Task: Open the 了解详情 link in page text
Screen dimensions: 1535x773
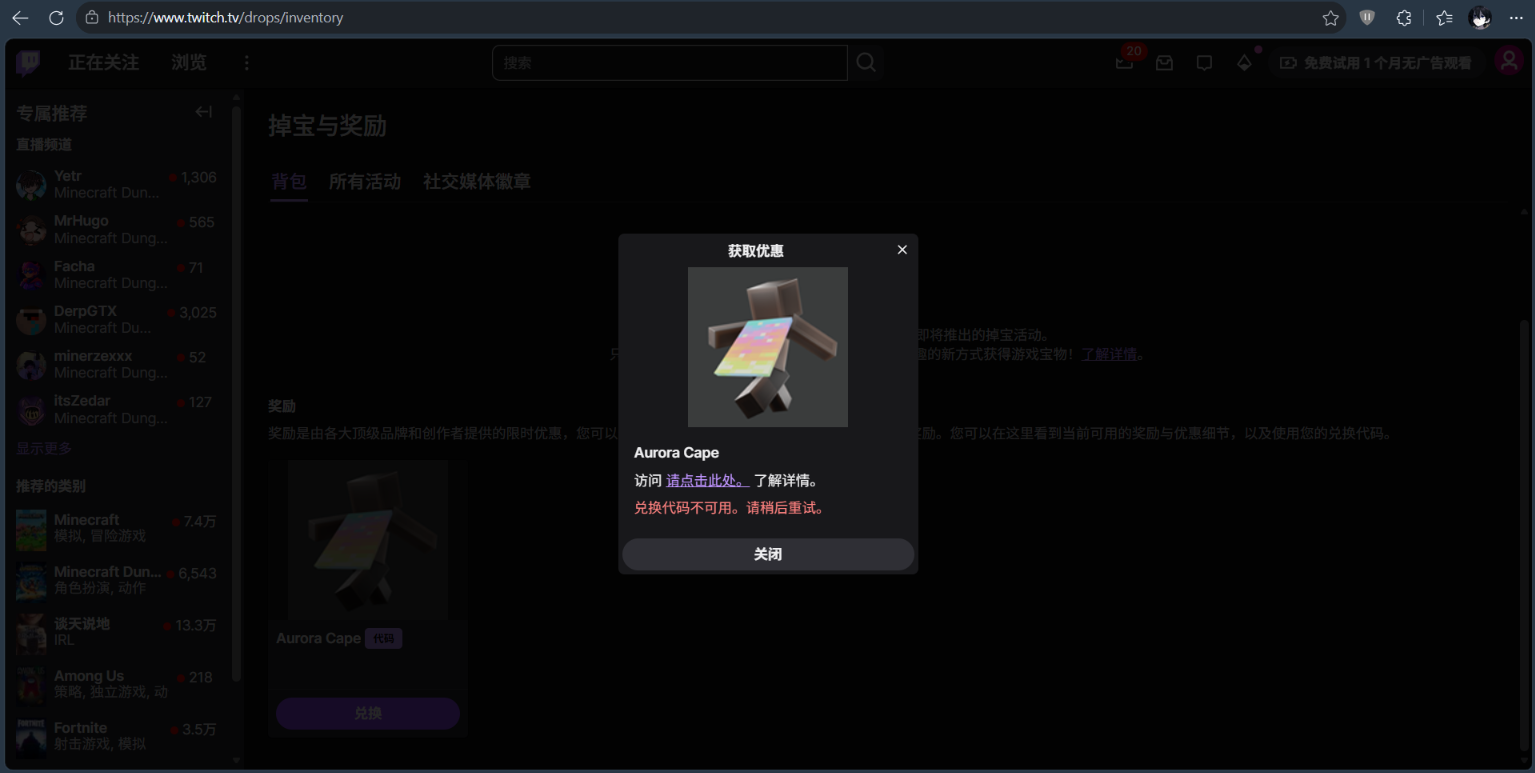Action: (1109, 354)
